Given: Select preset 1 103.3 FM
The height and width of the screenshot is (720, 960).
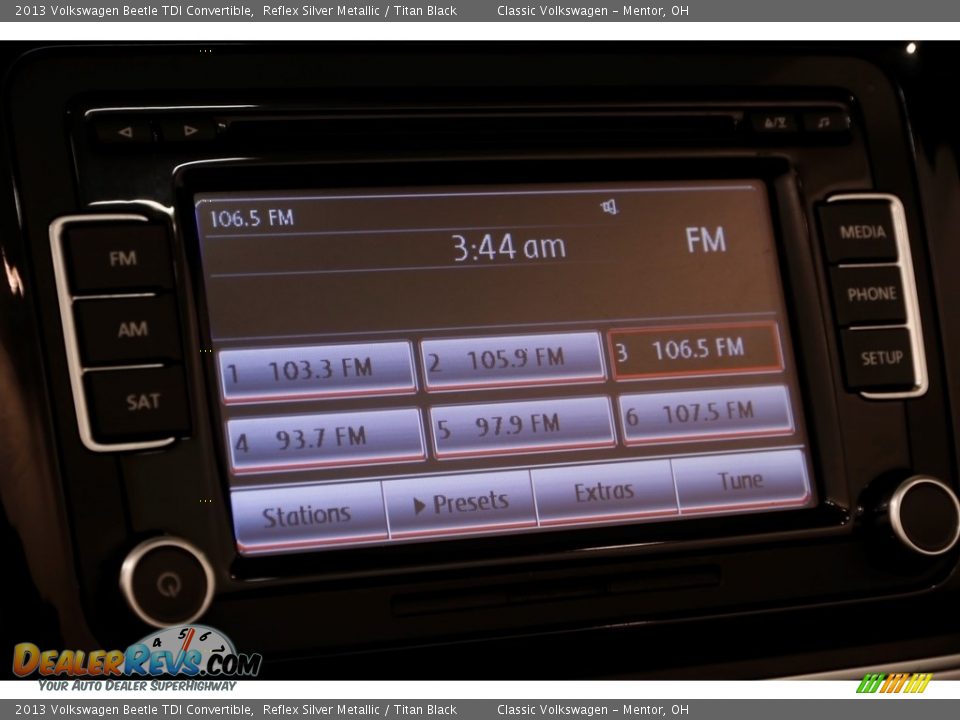Looking at the screenshot, I should tap(317, 371).
